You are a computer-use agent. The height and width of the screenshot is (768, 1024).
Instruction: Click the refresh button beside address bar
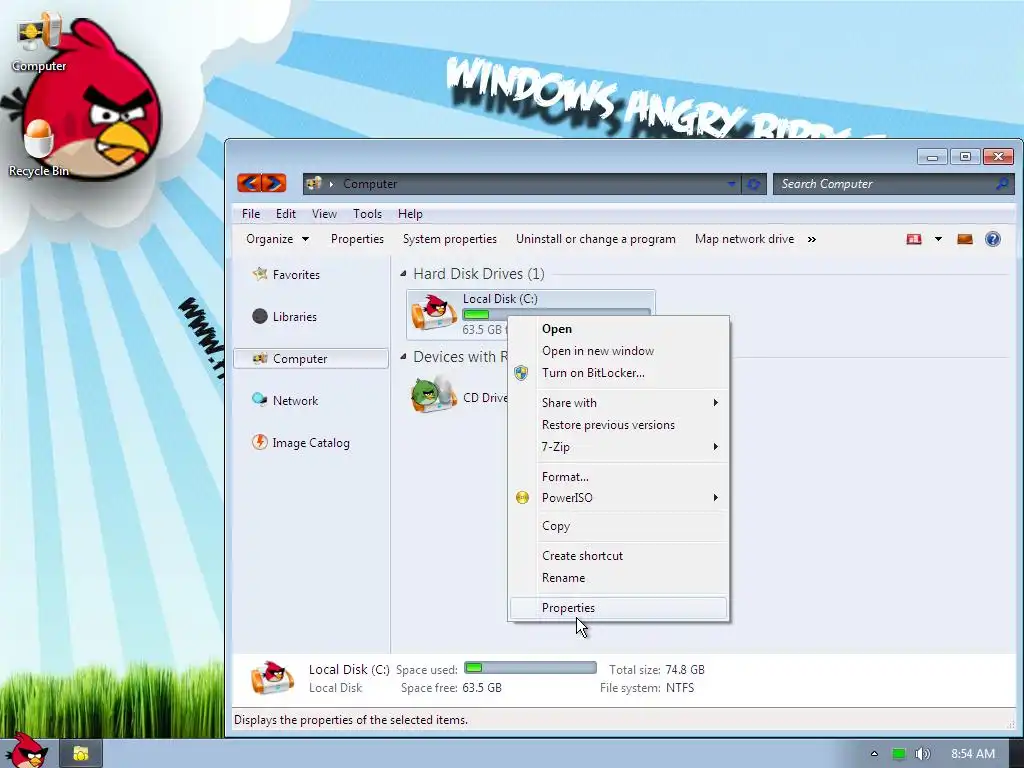[754, 184]
